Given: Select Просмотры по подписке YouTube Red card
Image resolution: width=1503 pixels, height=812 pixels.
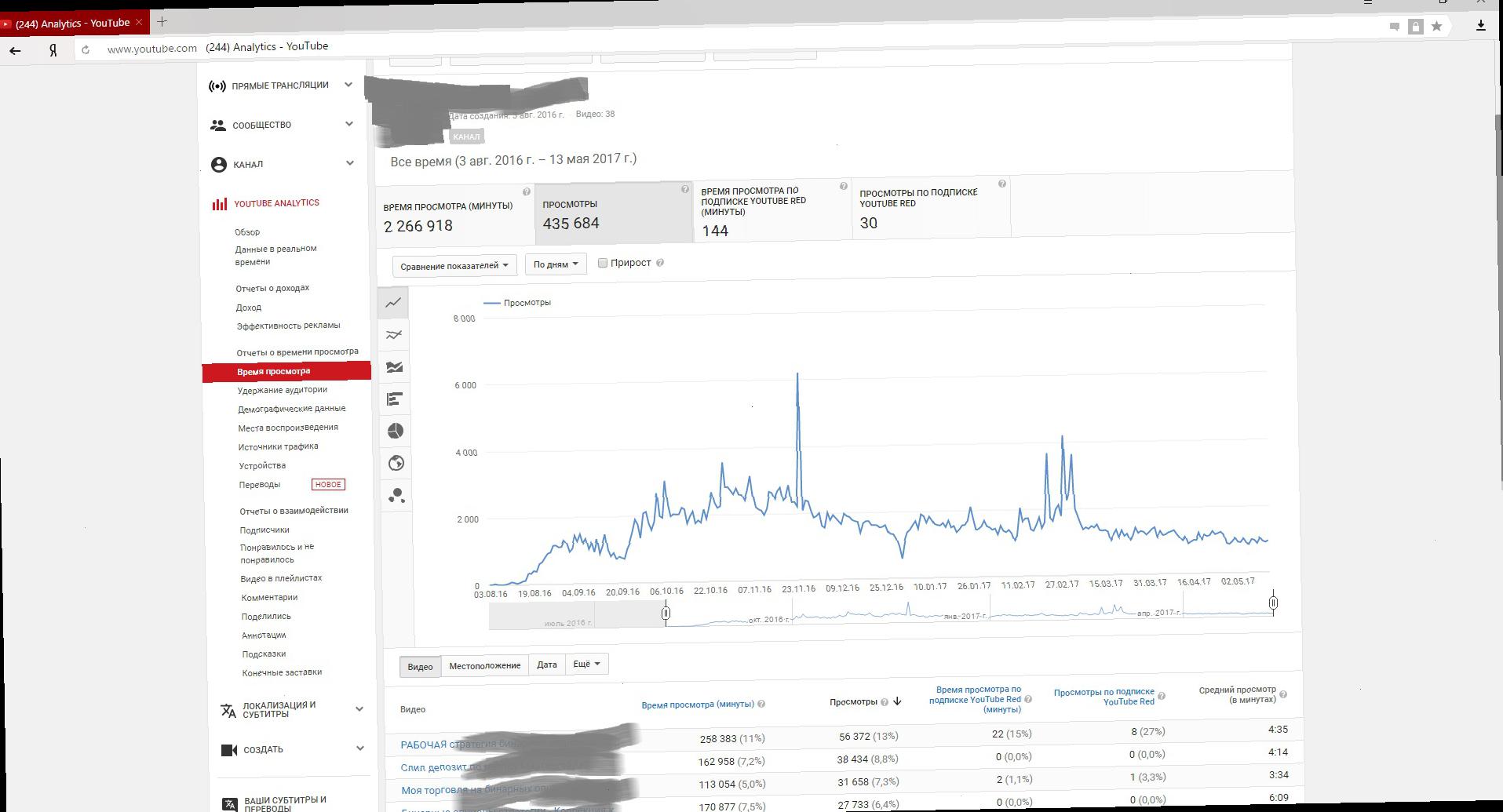Looking at the screenshot, I should click(931, 208).
